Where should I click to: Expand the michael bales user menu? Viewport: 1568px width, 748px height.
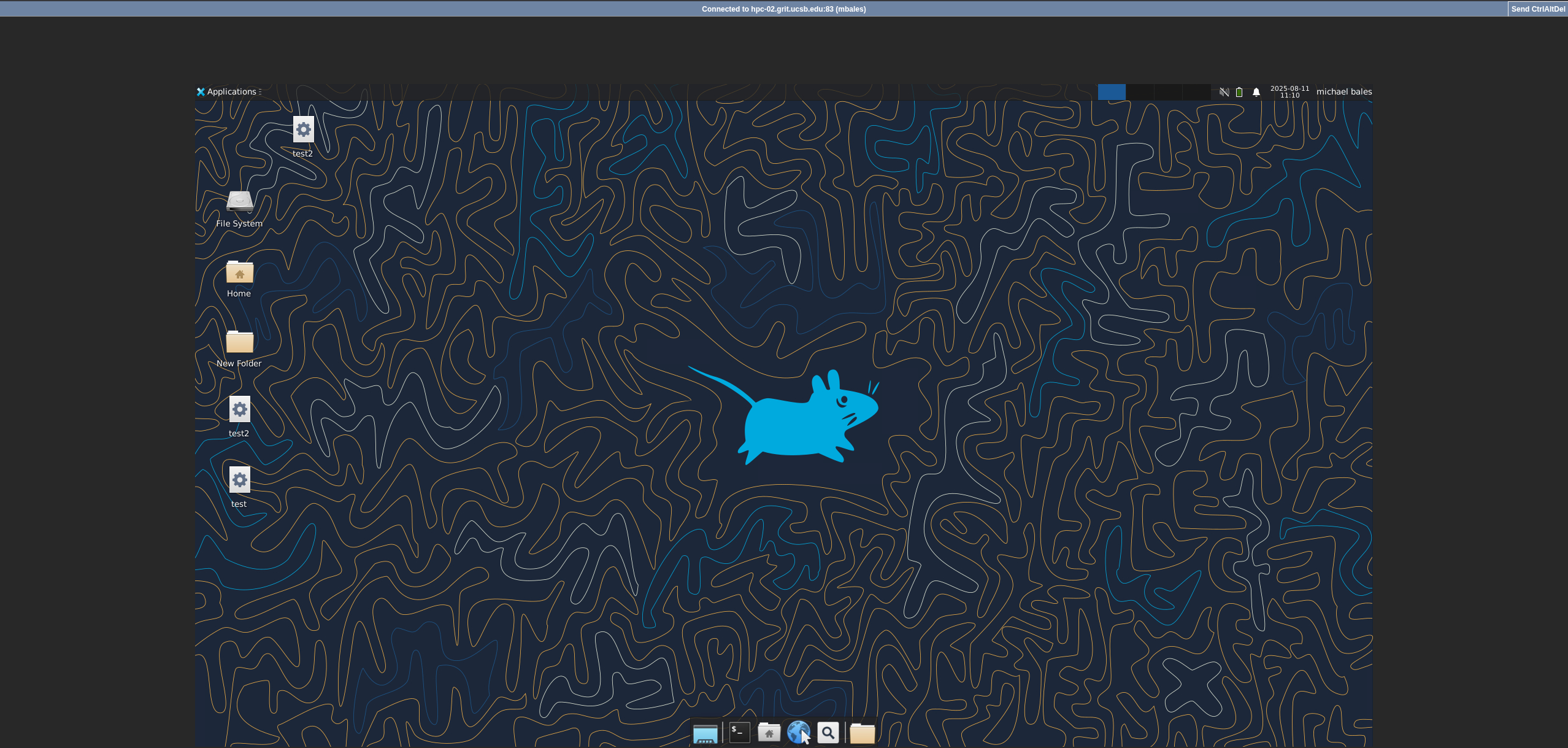(1343, 92)
